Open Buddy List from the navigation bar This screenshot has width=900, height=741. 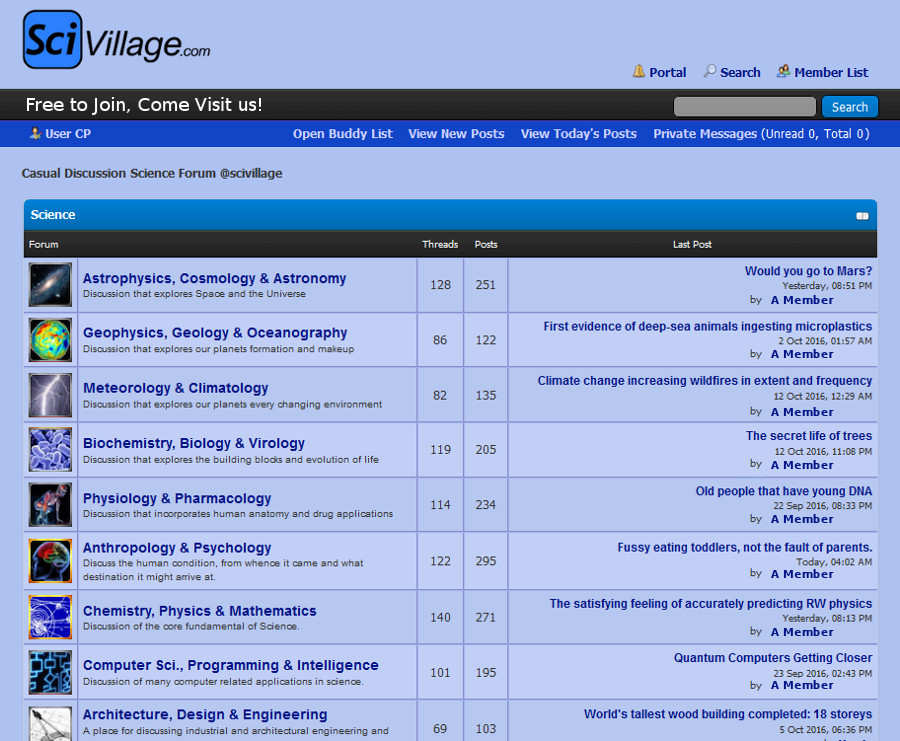343,133
